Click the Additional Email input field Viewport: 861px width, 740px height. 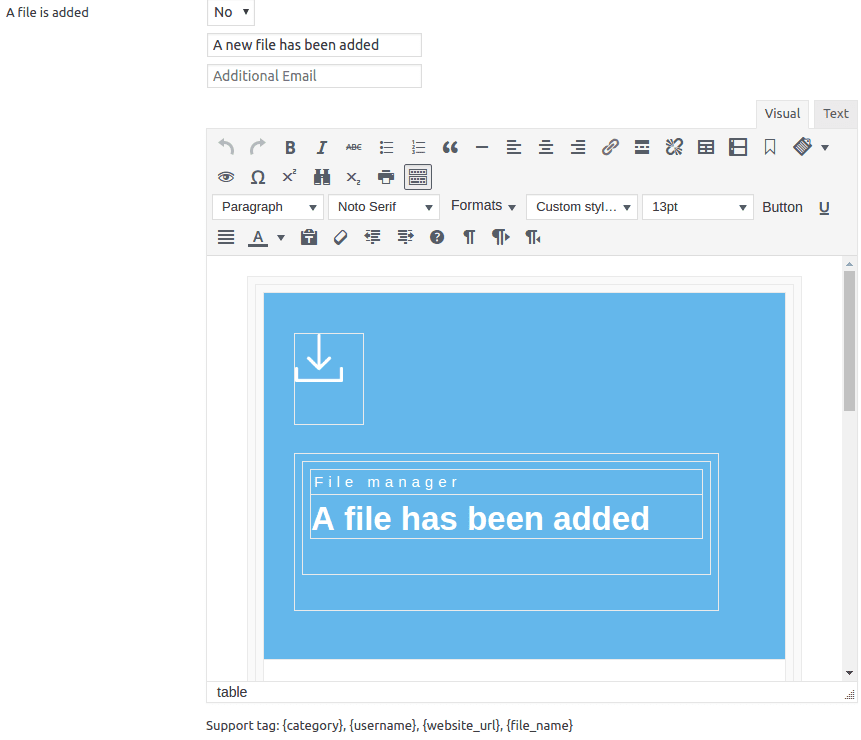click(314, 76)
